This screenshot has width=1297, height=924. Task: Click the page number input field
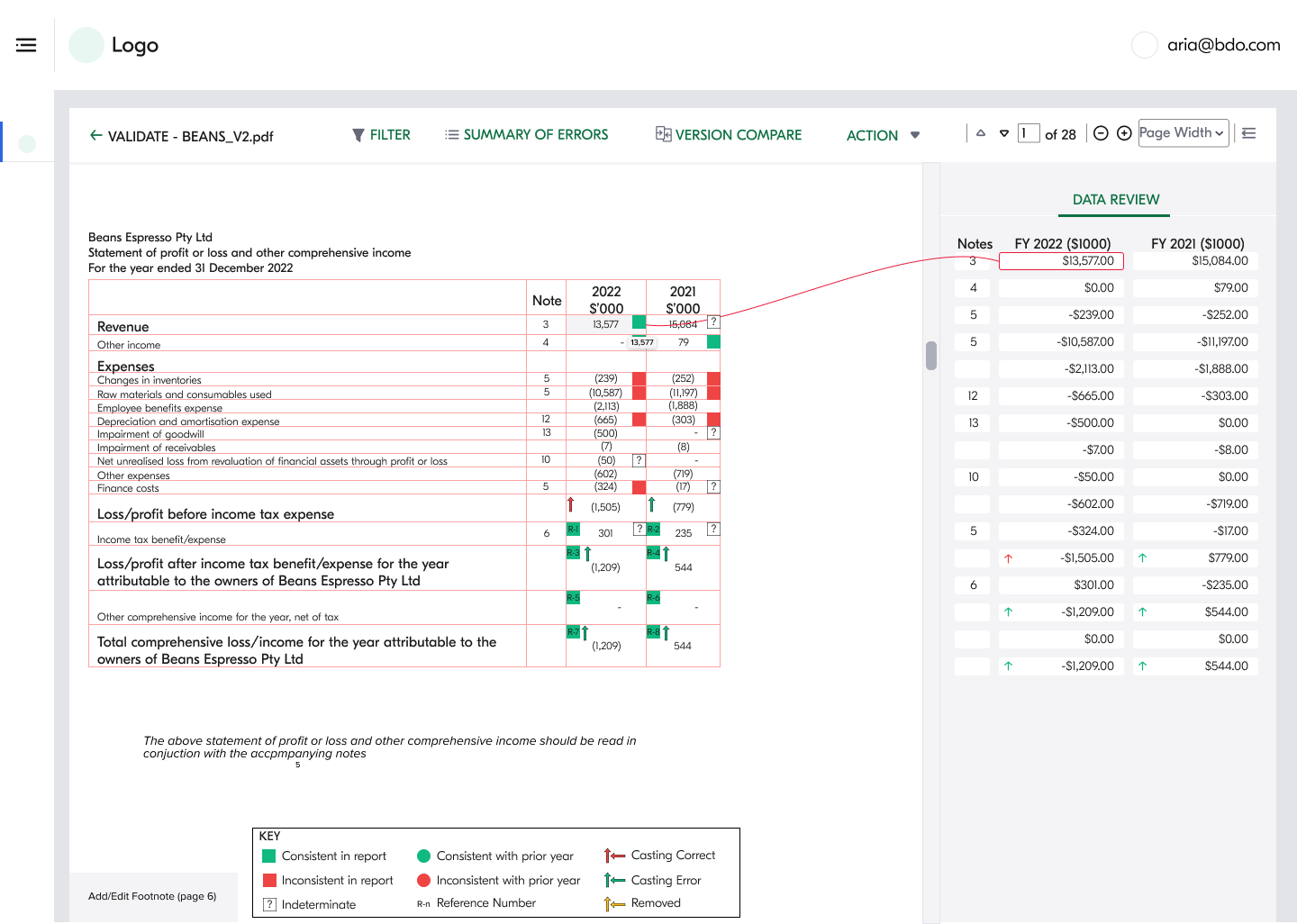coord(1029,133)
